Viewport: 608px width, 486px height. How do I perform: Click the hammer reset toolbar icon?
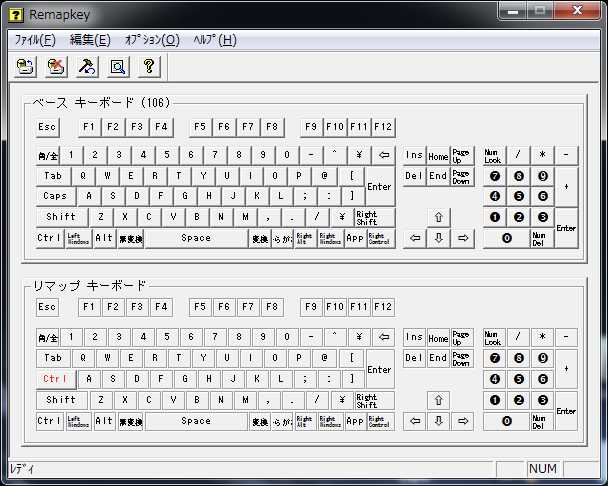point(87,66)
